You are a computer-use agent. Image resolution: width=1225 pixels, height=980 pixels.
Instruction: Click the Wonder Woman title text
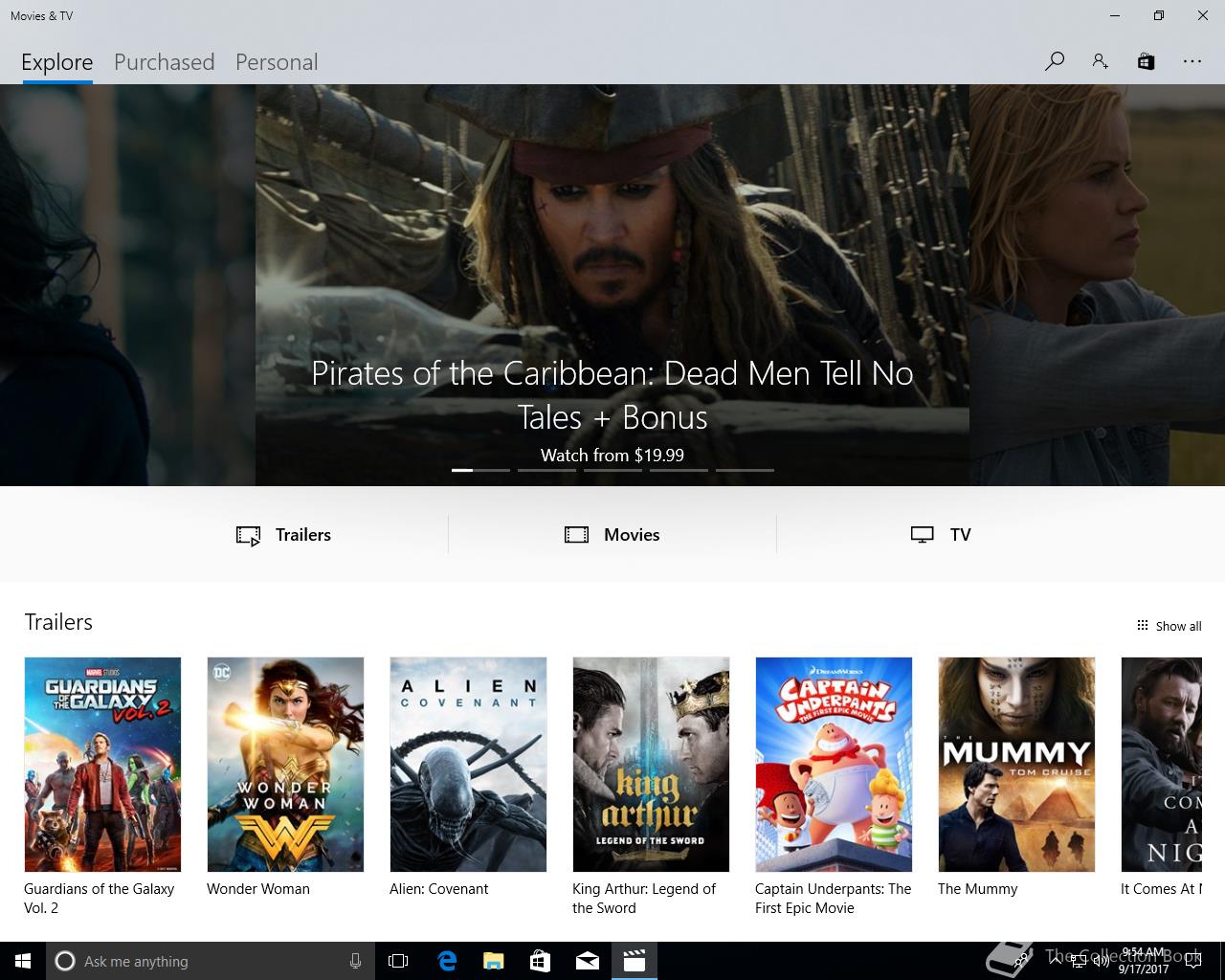(258, 889)
